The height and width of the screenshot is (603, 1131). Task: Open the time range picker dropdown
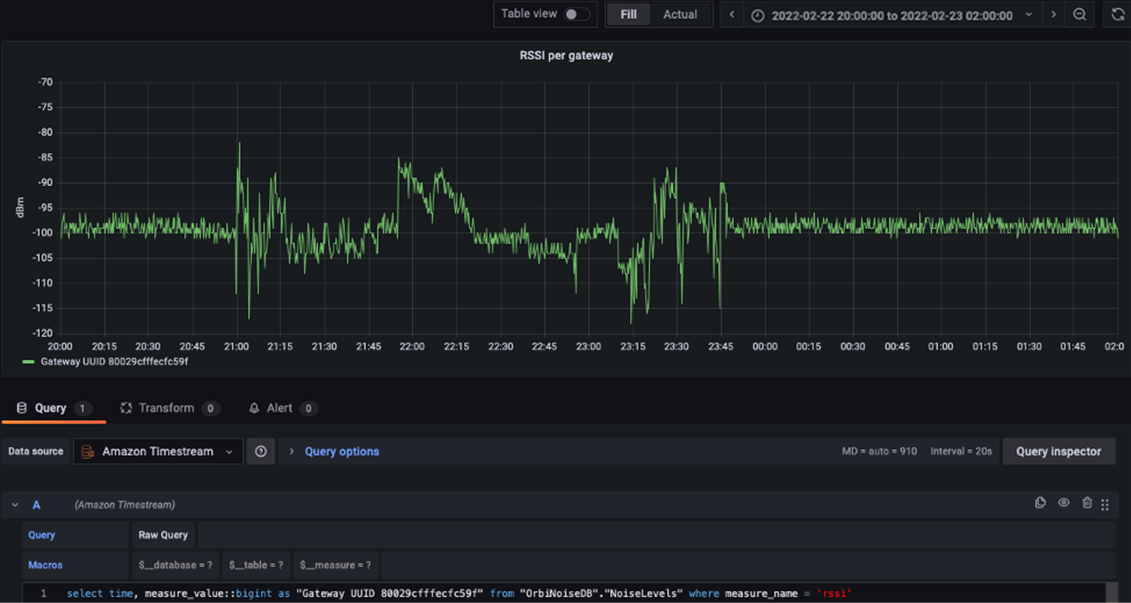(x=892, y=16)
